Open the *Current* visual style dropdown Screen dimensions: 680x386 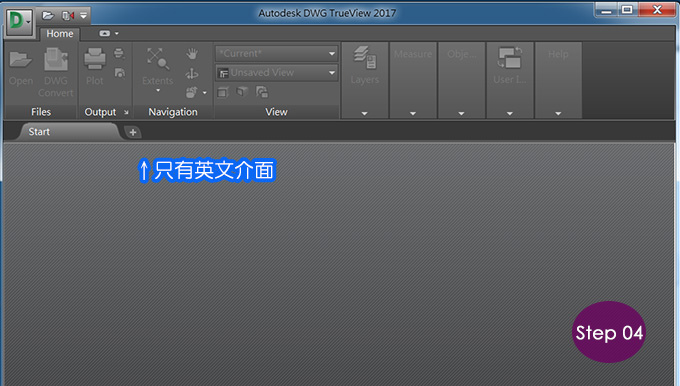click(x=277, y=53)
